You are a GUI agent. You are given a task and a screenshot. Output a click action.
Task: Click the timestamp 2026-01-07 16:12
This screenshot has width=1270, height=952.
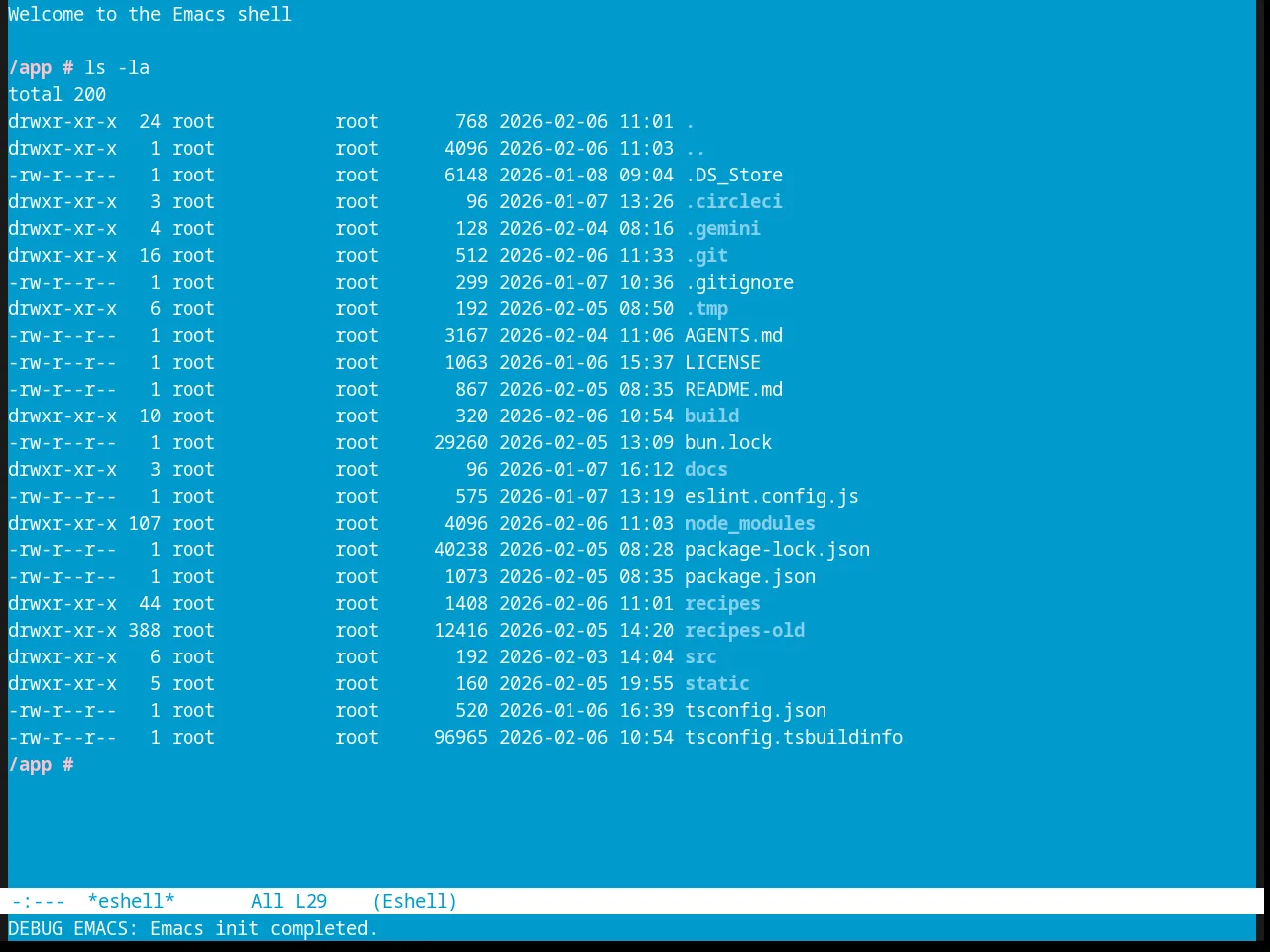pyautogui.click(x=586, y=469)
